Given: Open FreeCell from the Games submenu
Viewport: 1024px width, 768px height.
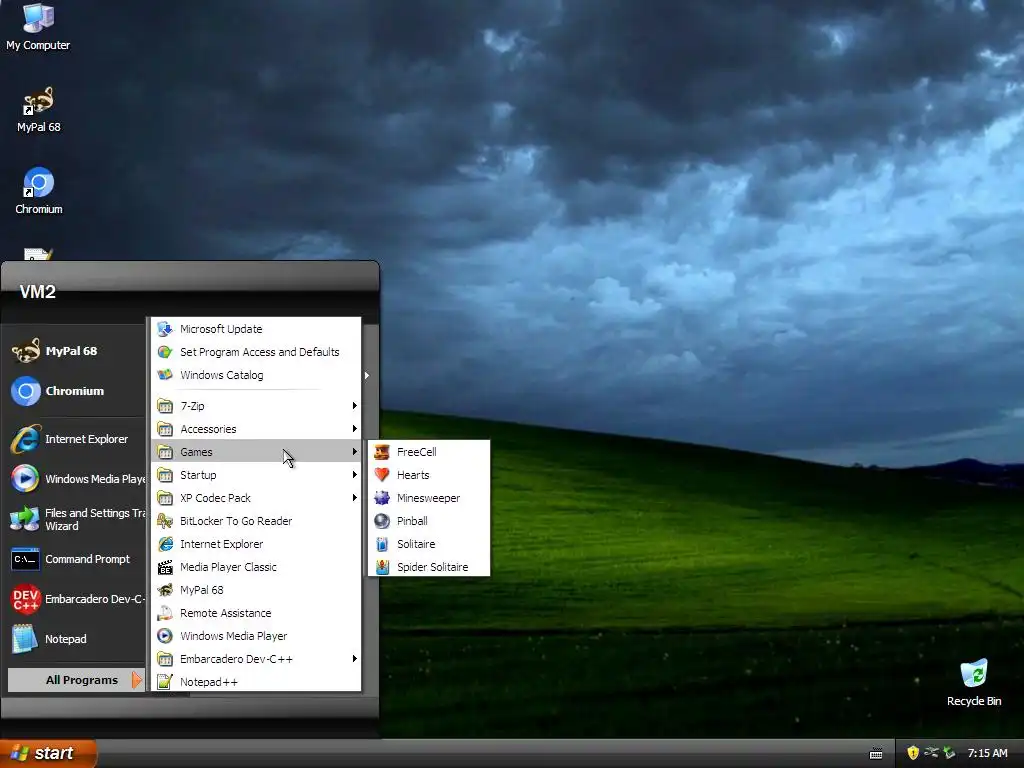Looking at the screenshot, I should 428,452.
